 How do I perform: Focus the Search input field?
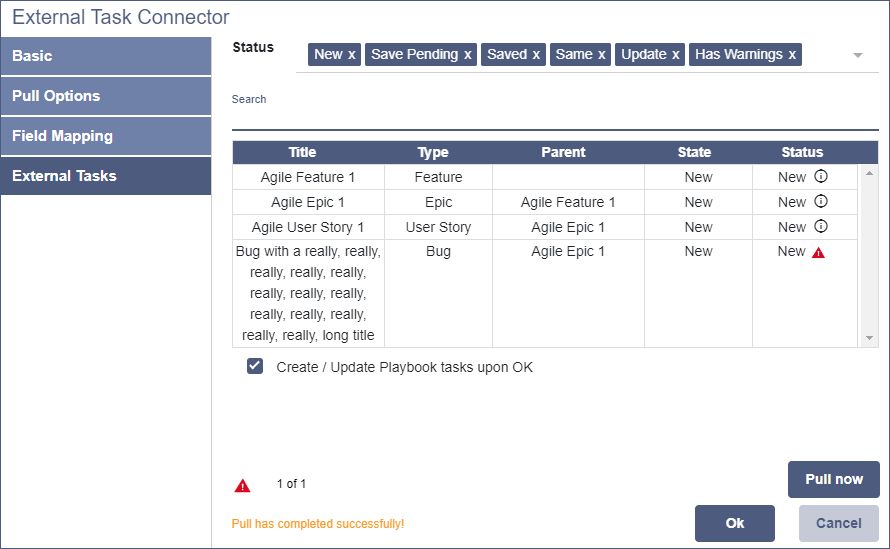click(555, 119)
